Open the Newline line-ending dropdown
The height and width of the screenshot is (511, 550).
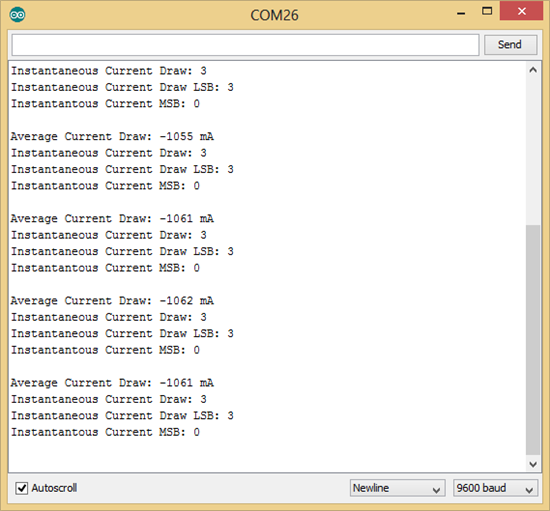(x=397, y=488)
